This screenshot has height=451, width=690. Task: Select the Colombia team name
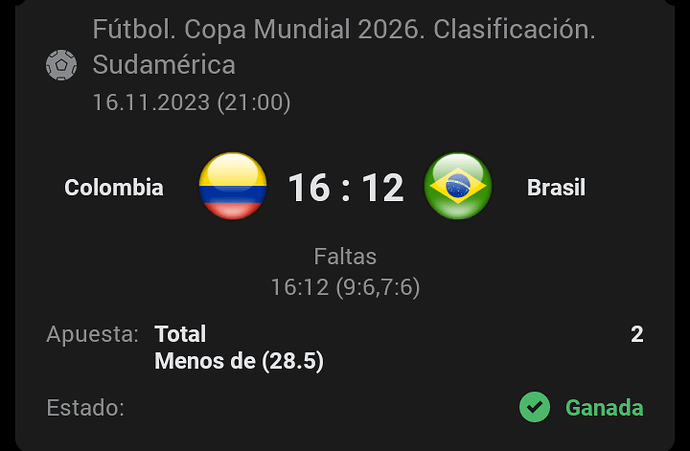point(114,187)
